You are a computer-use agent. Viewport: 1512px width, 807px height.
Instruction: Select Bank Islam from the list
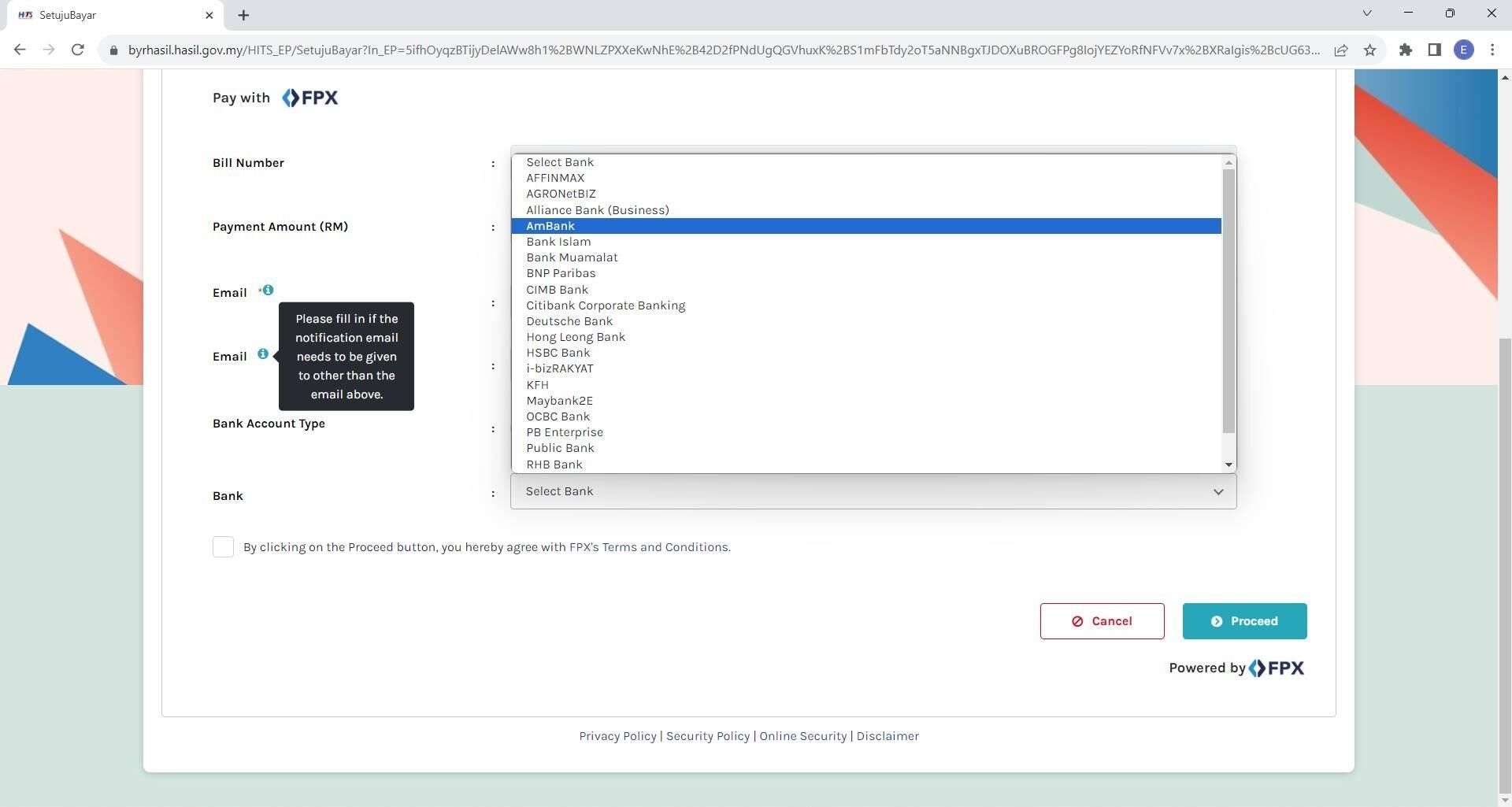[x=866, y=242]
